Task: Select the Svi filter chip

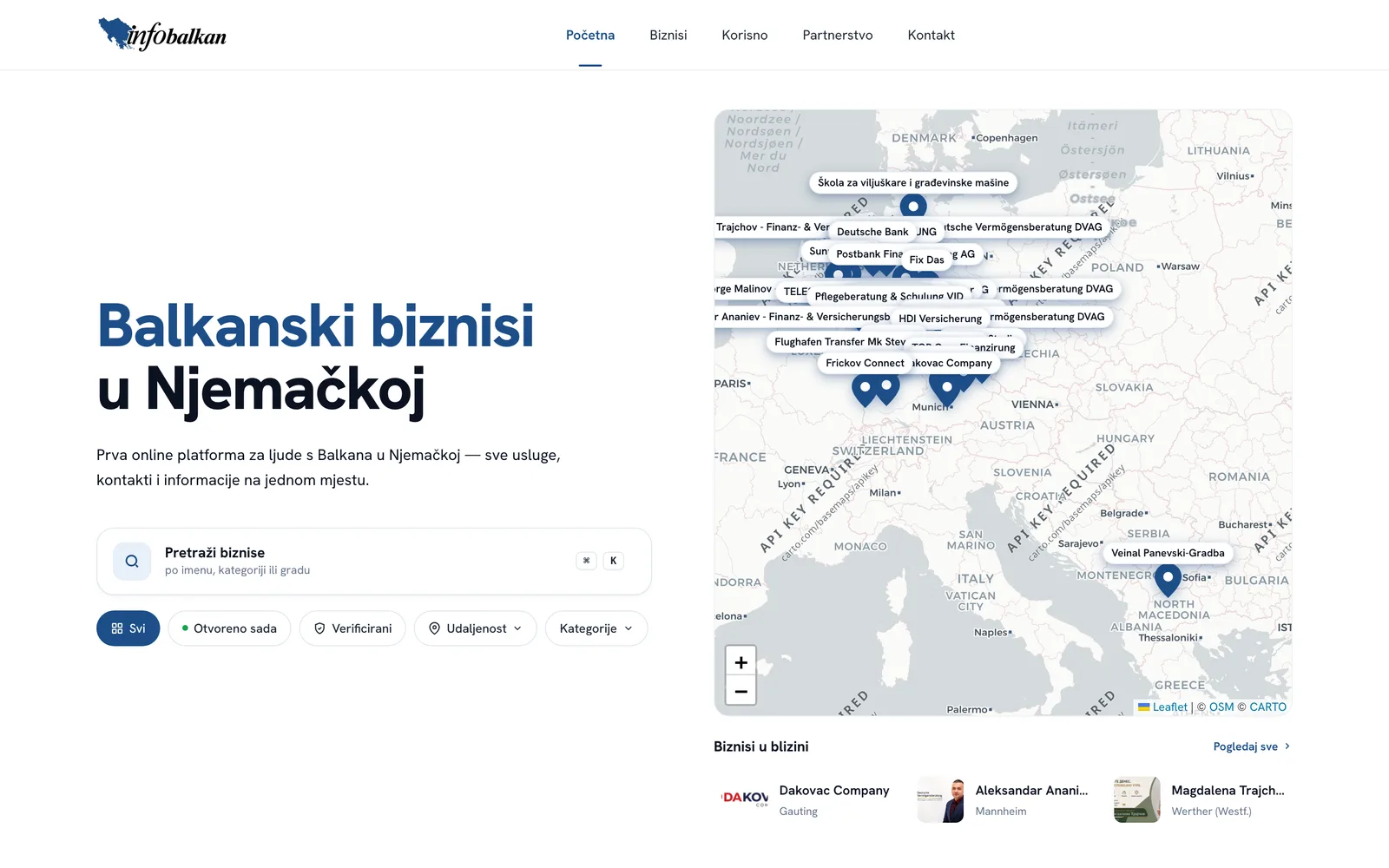Action: pos(128,628)
